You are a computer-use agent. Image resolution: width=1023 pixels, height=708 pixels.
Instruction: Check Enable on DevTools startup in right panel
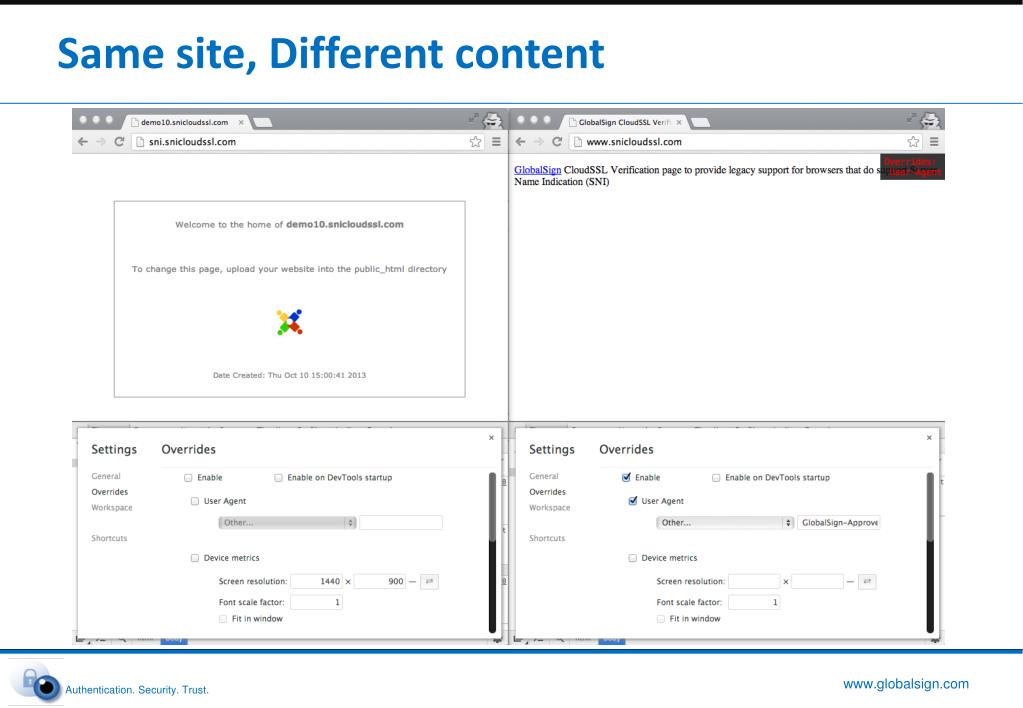click(x=716, y=478)
